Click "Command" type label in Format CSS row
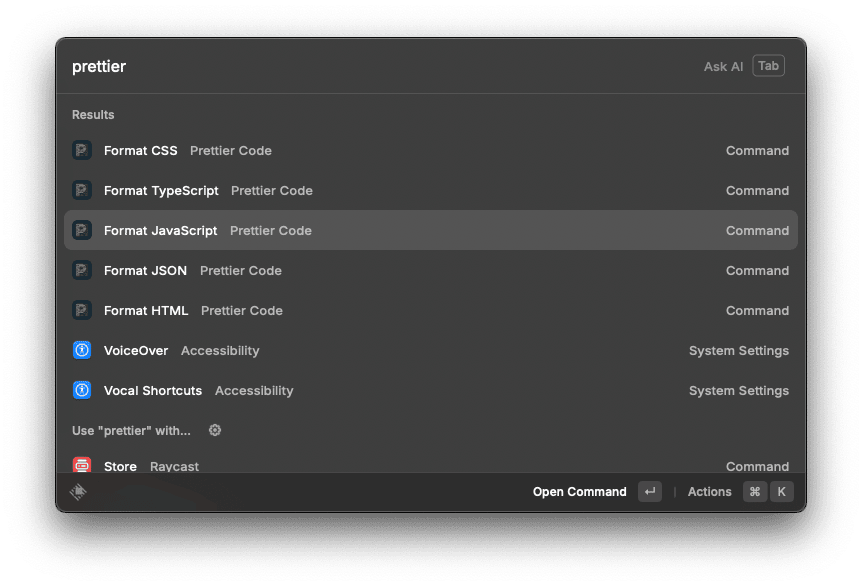862x586 pixels. 758,151
